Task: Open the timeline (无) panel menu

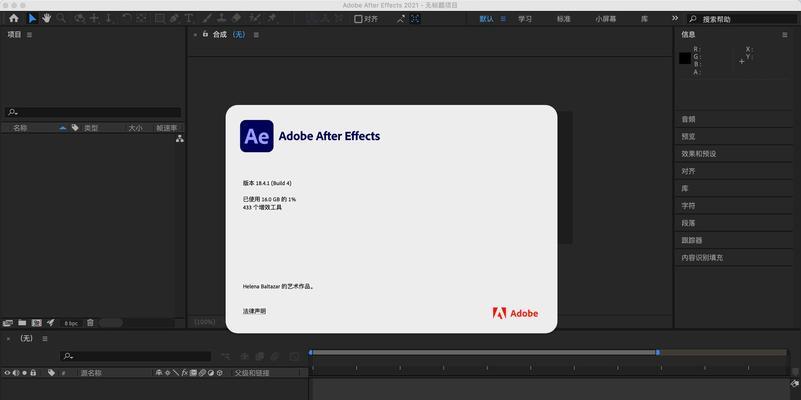Action: [45, 339]
